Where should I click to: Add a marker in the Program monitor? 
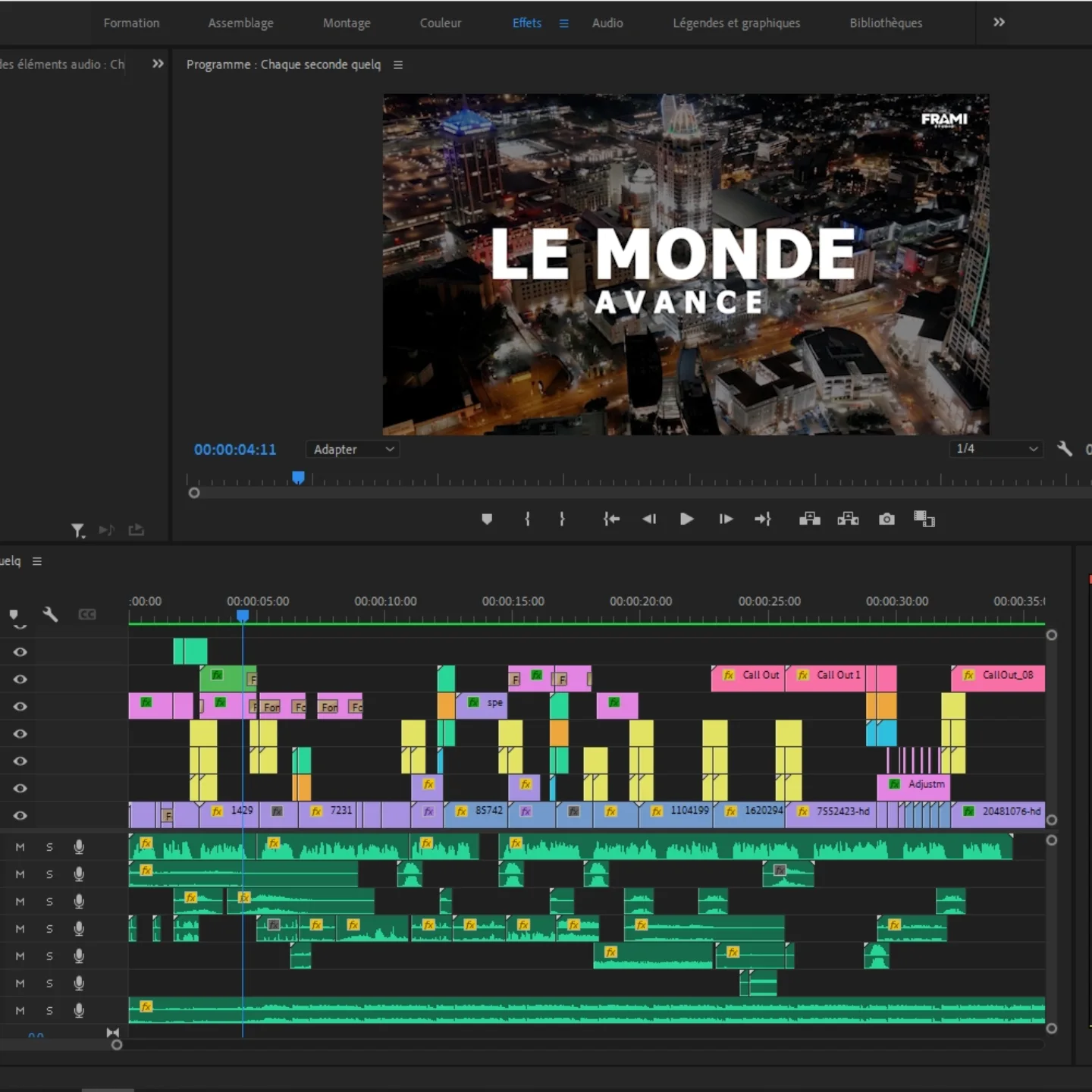coord(487,519)
